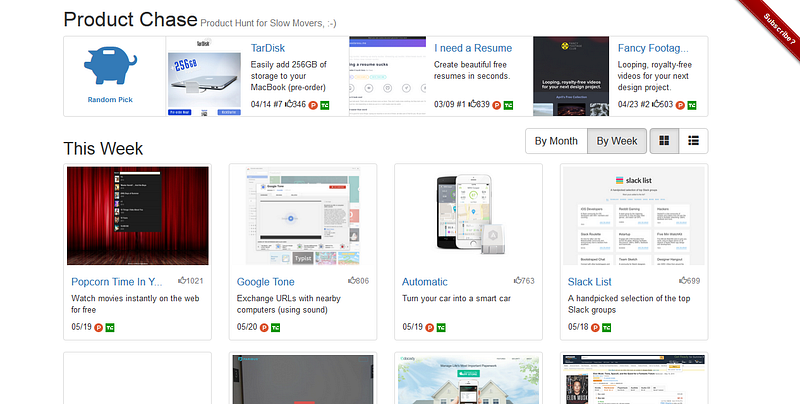Open the I need a Resume thumbnail
The image size is (800, 404).
(388, 77)
